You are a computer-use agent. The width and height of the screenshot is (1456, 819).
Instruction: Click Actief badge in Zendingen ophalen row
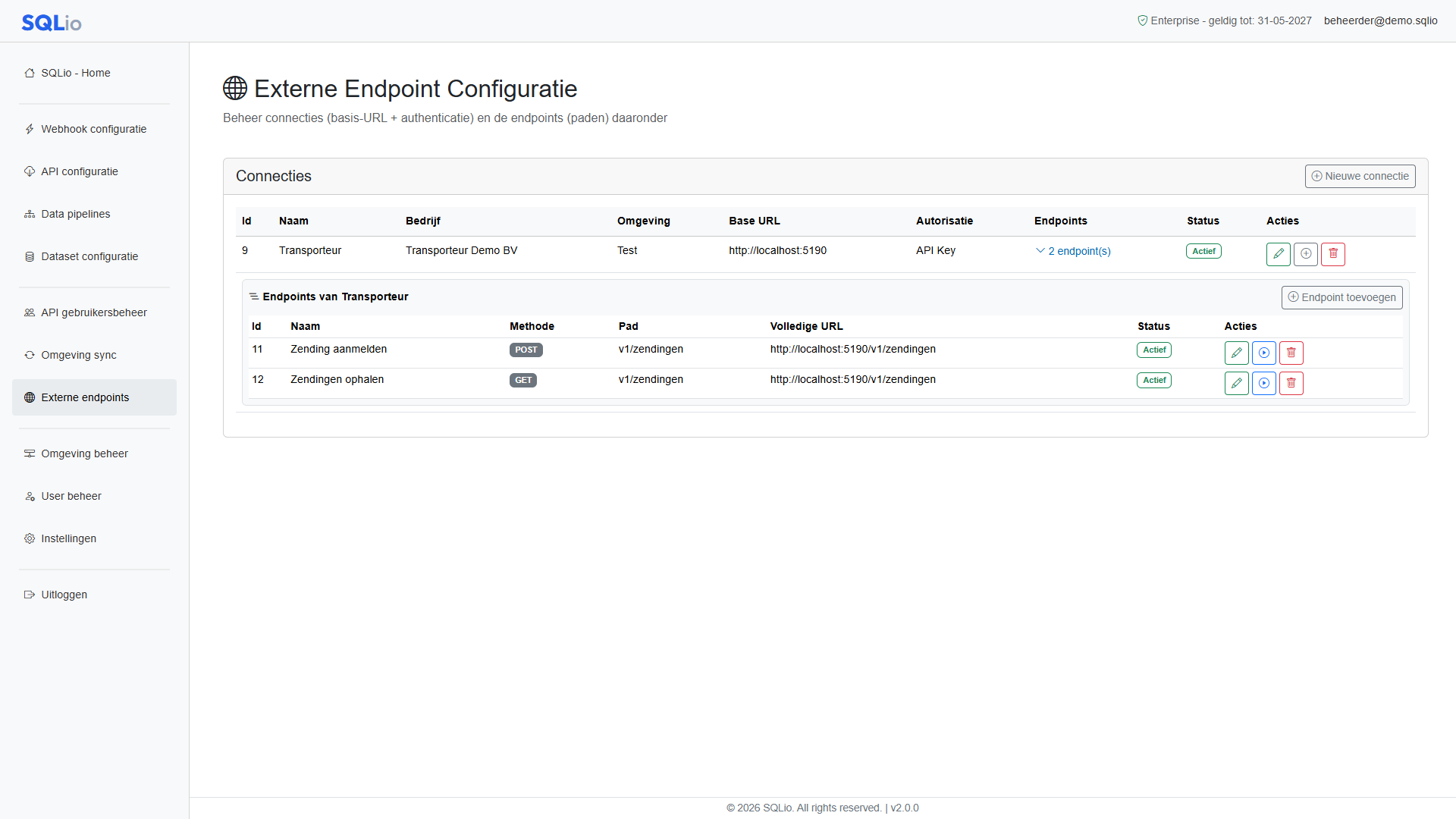1154,380
